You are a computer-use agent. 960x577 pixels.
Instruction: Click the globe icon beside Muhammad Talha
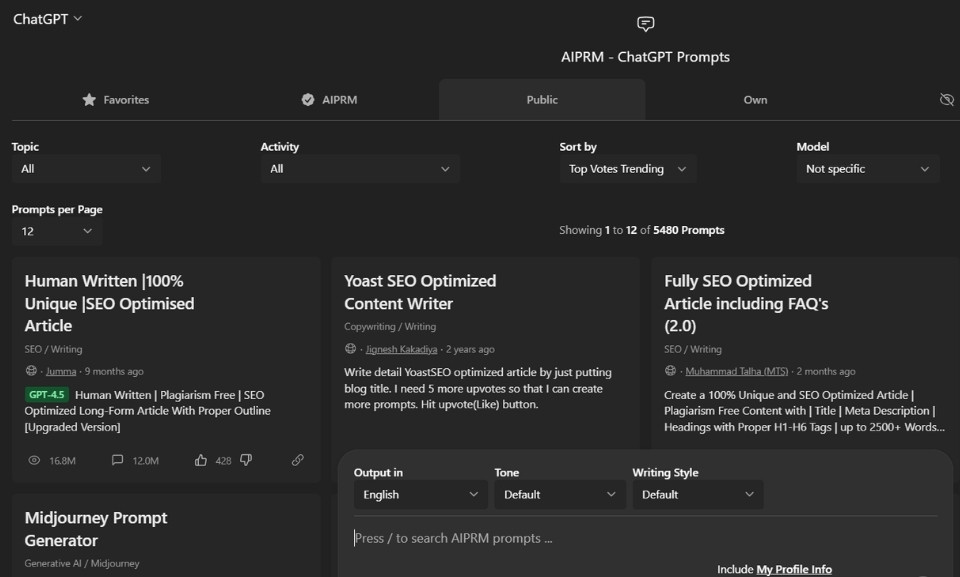pyautogui.click(x=670, y=371)
